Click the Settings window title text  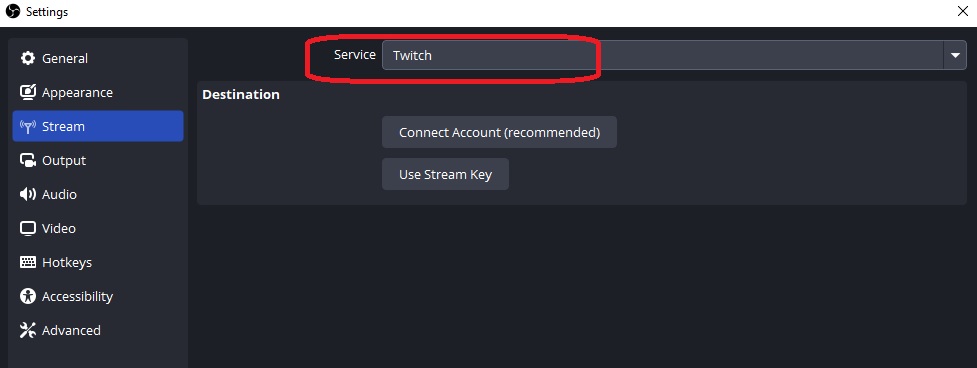[x=47, y=12]
